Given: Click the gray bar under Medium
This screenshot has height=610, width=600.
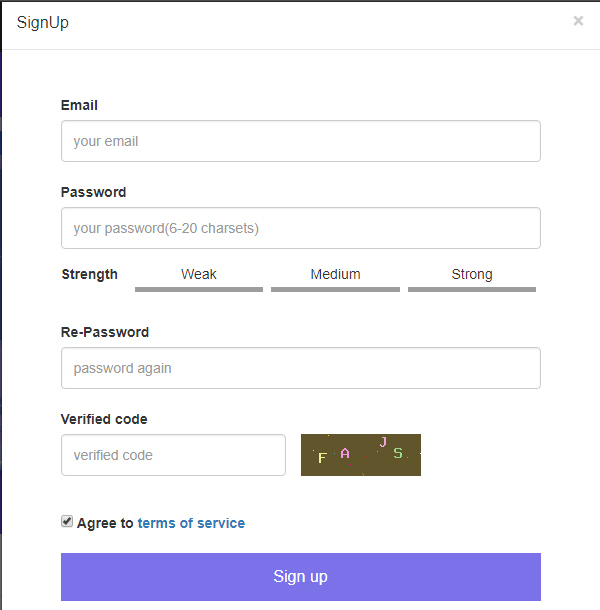Looking at the screenshot, I should (x=335, y=290).
